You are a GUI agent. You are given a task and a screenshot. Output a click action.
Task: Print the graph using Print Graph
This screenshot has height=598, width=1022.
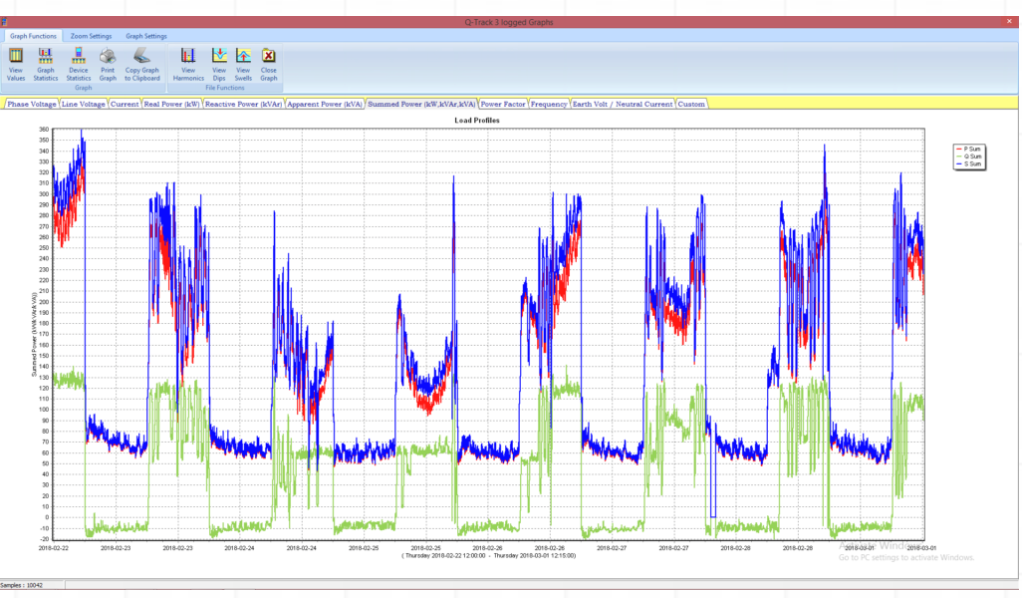coord(108,62)
